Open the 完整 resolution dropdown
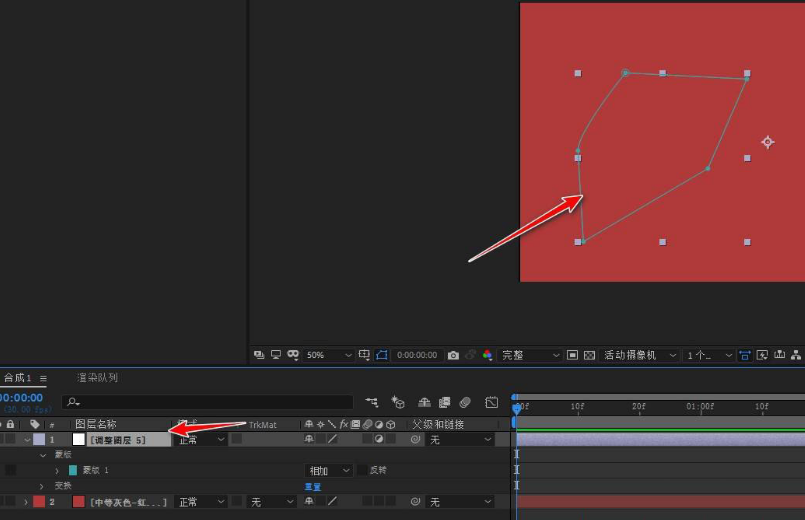 coord(530,355)
